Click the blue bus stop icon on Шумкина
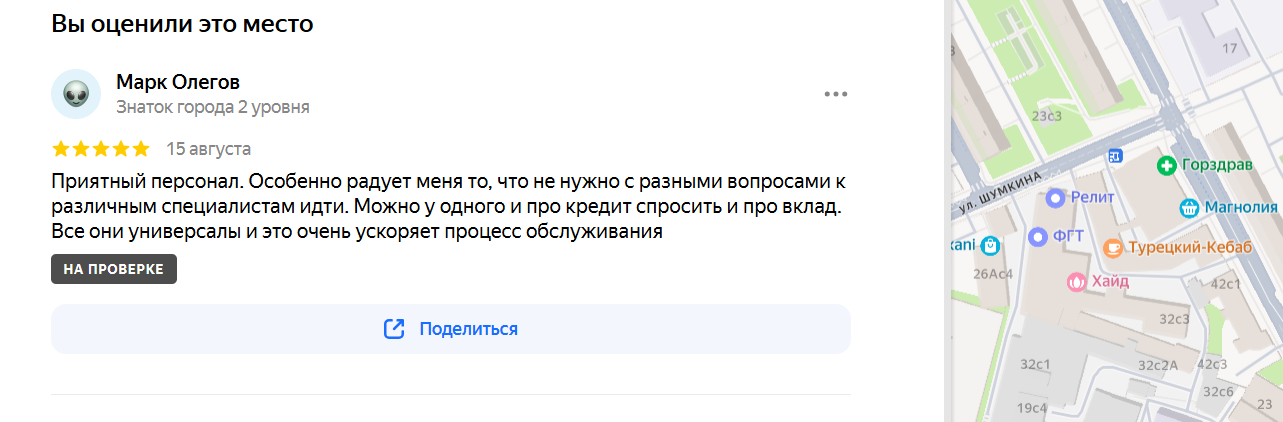 tap(1116, 156)
